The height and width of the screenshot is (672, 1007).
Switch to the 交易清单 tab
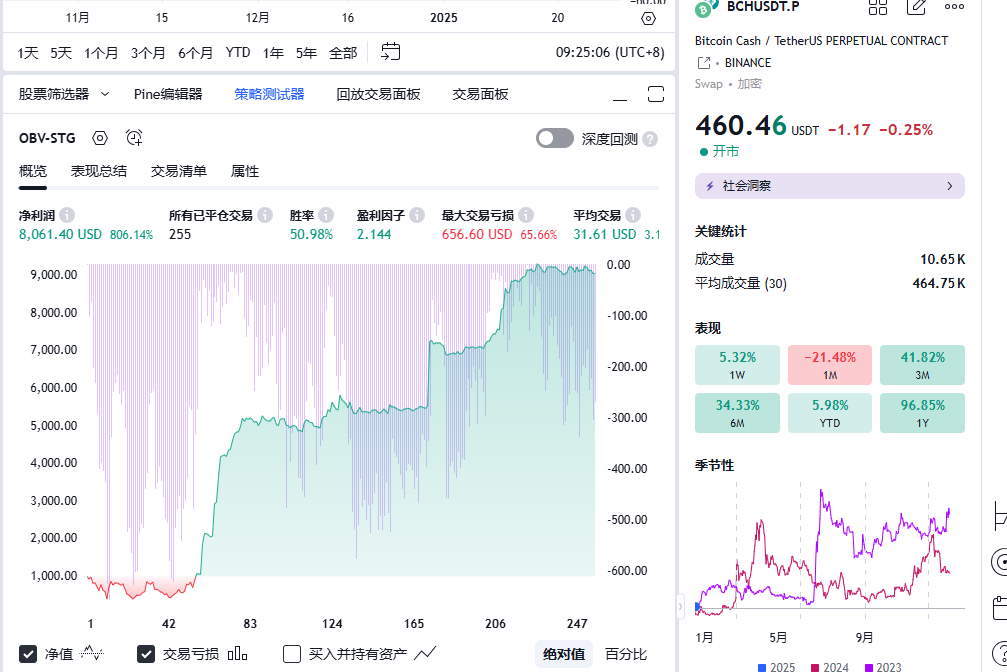tap(179, 171)
